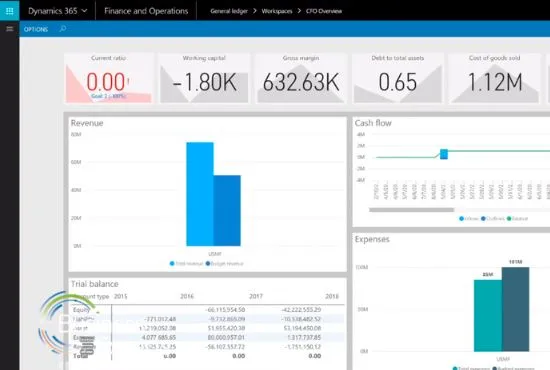Open the Debt to total assets tile
Image resolution: width=550 pixels, height=370 pixels.
pyautogui.click(x=398, y=78)
